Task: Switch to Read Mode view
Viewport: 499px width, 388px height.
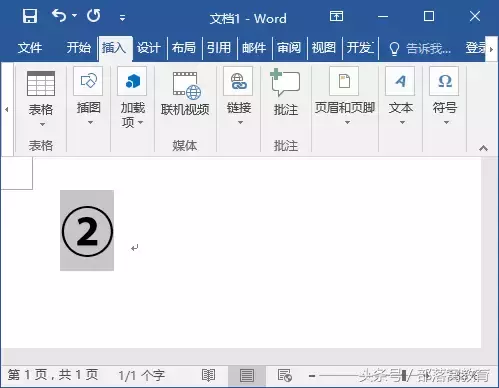Action: click(209, 375)
